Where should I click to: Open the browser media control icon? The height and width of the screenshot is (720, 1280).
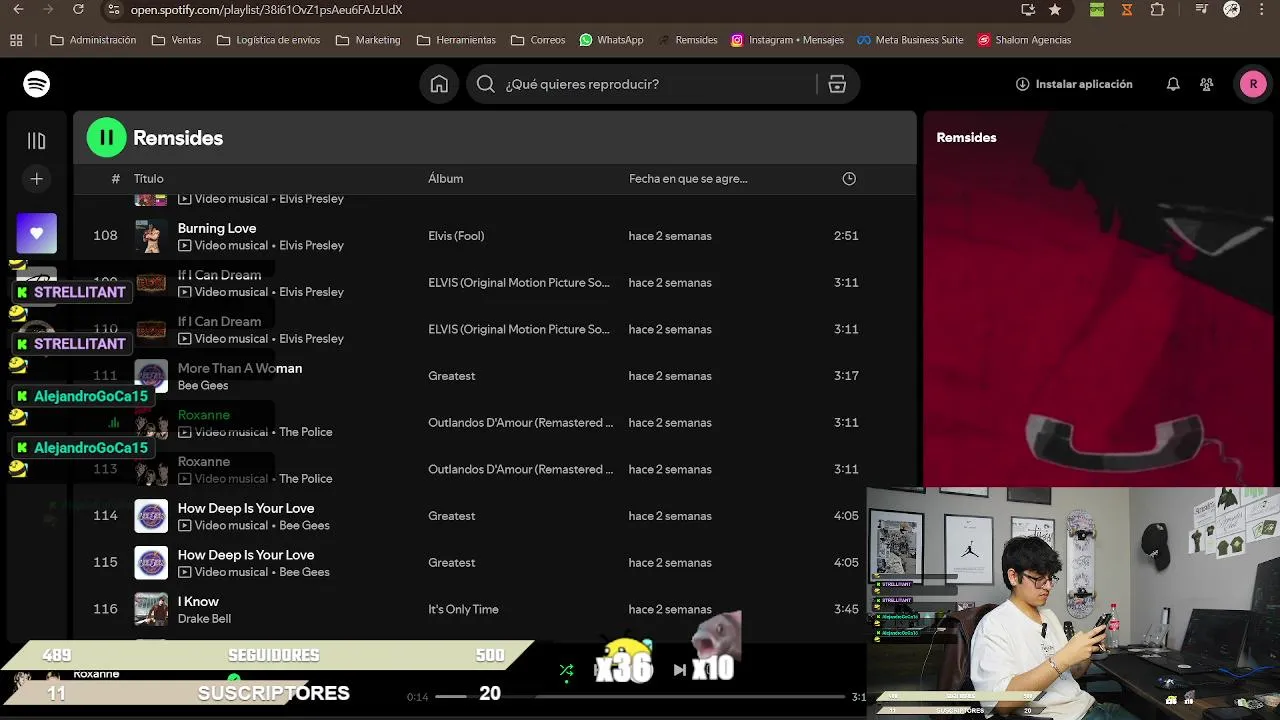[x=1202, y=10]
